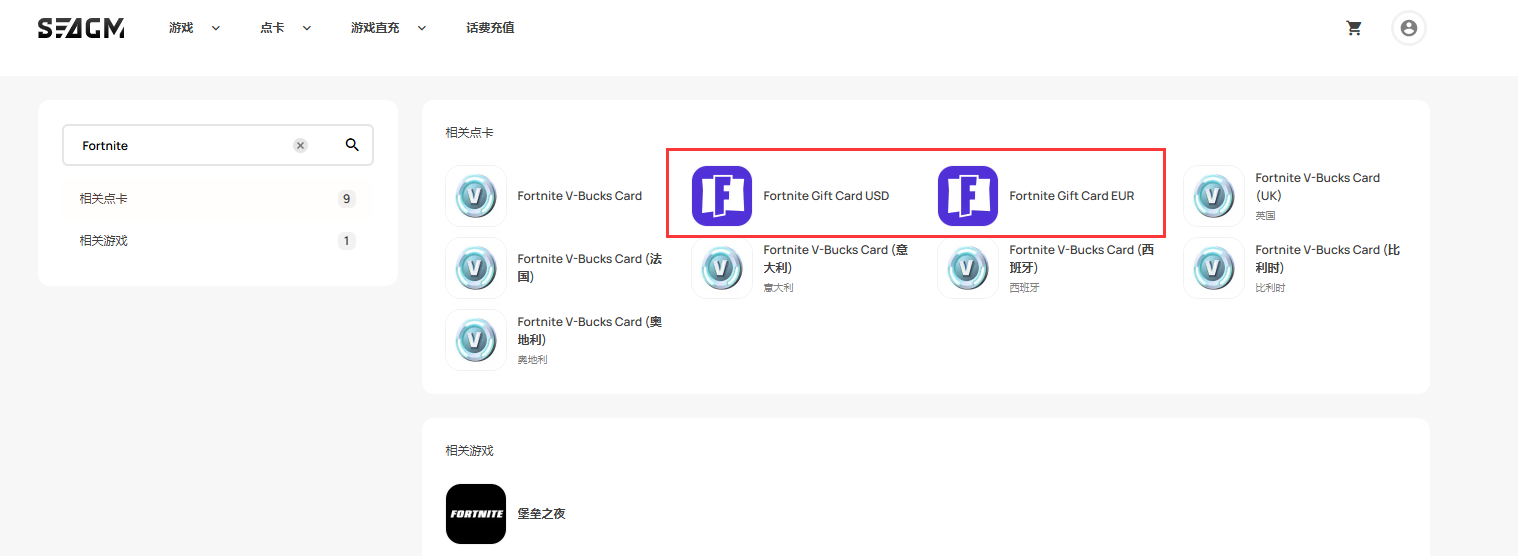Expand the 游戏直充 dropdown menu
1518x556 pixels.
pos(388,28)
